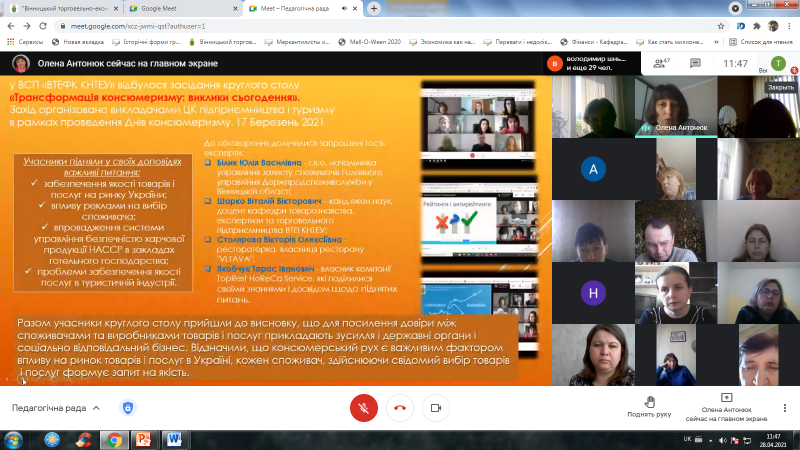Open the Список для чтения reading list
This screenshot has width=800, height=450.
click(761, 42)
